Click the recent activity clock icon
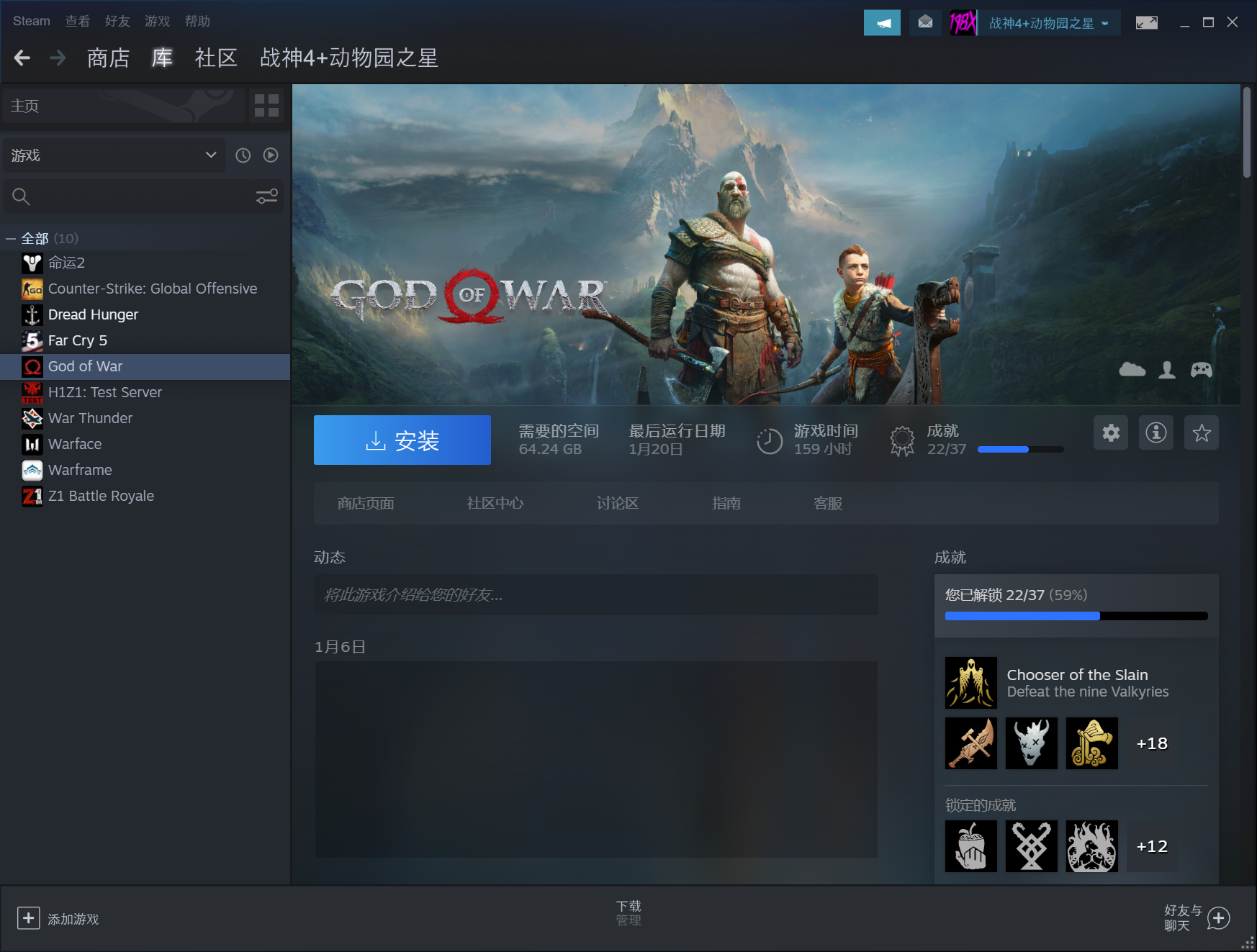This screenshot has width=1257, height=952. click(x=243, y=155)
